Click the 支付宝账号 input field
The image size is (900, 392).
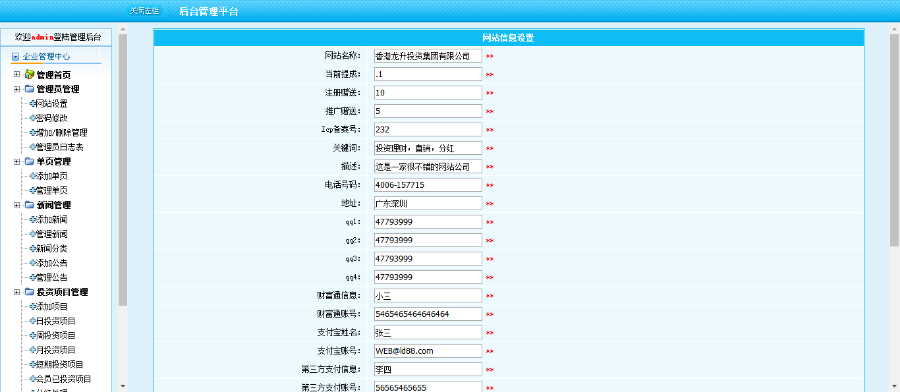428,351
